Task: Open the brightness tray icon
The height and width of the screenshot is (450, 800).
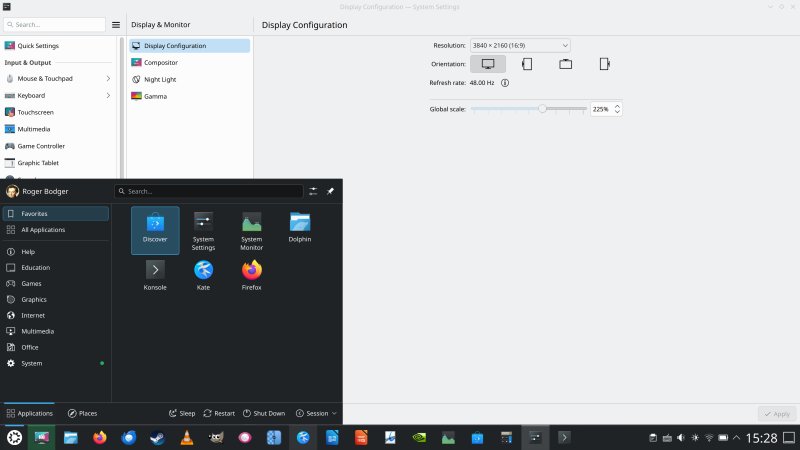Action: tap(695, 438)
